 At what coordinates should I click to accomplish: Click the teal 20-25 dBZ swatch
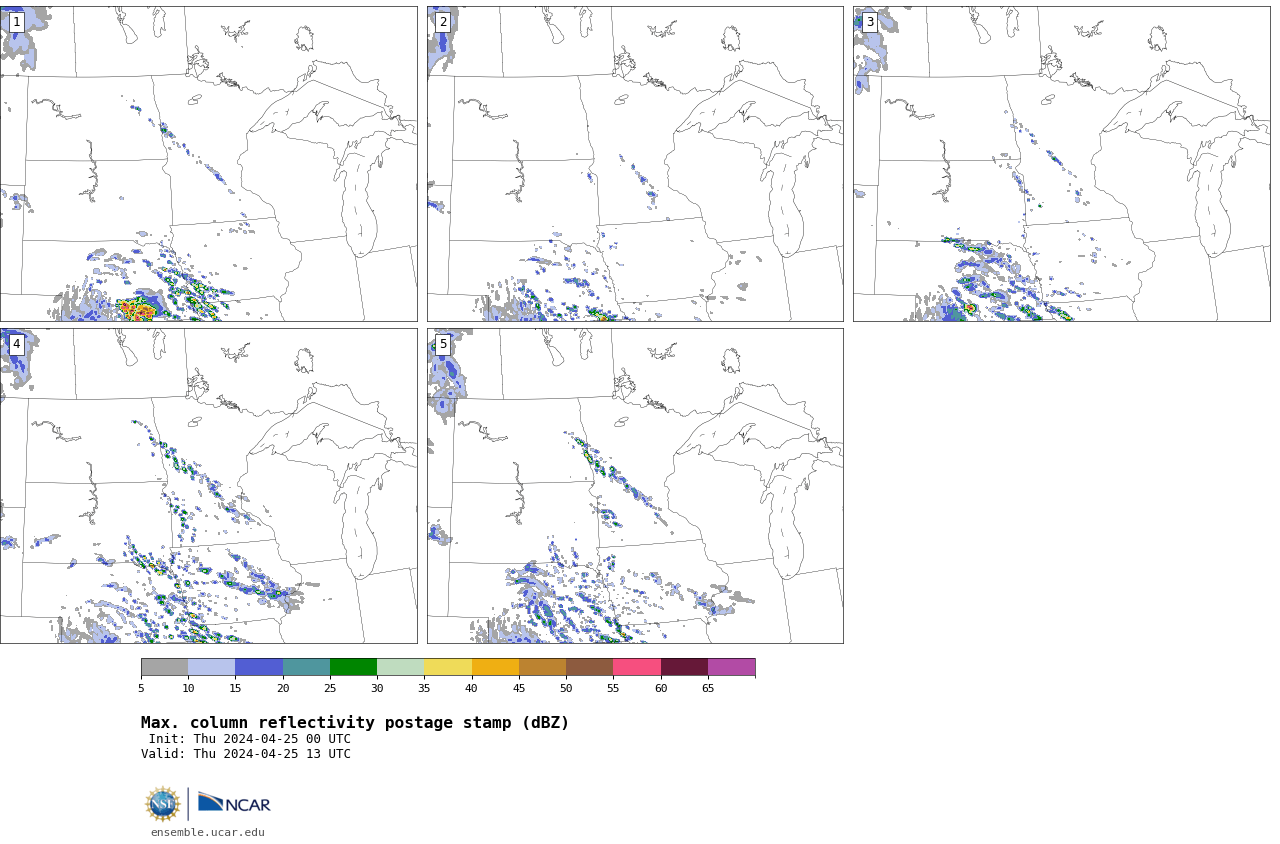306,667
